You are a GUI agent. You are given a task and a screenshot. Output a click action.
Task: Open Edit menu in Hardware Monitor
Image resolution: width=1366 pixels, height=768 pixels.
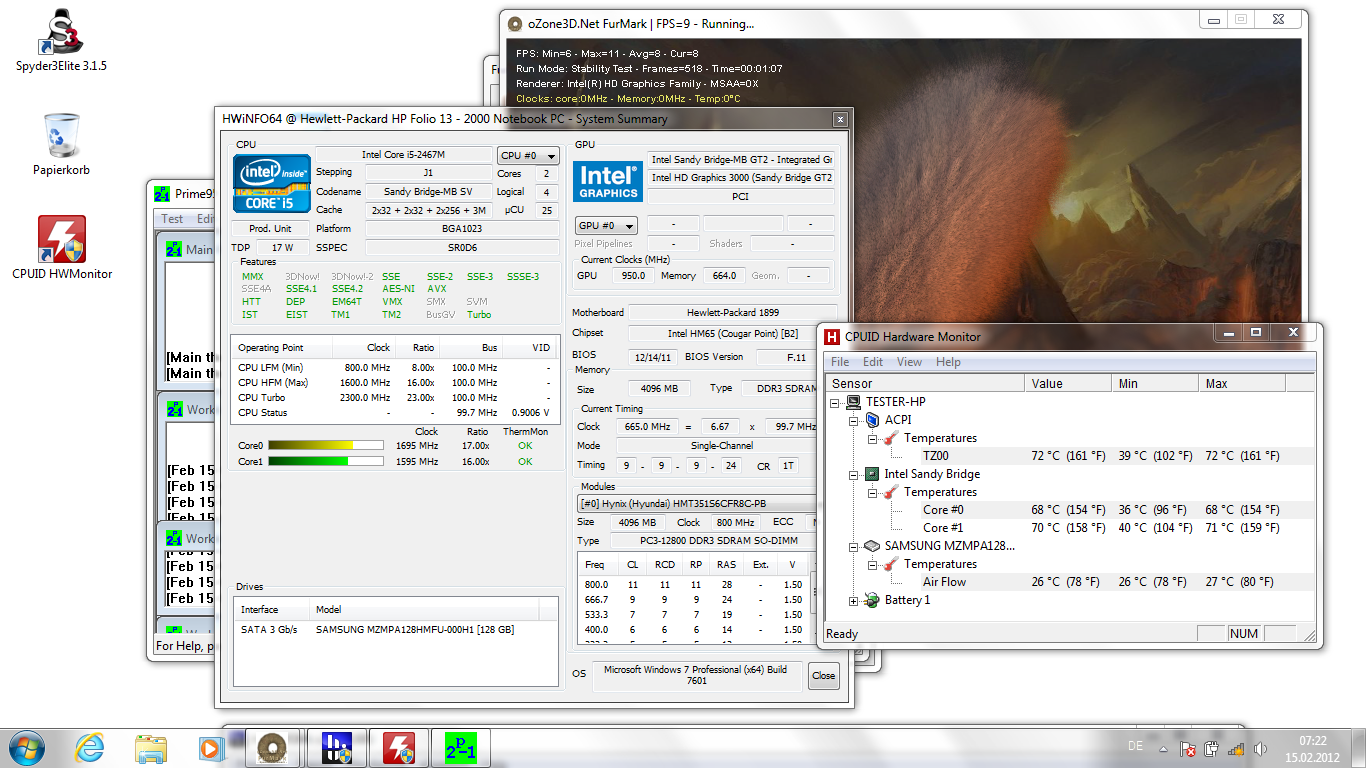pyautogui.click(x=873, y=362)
